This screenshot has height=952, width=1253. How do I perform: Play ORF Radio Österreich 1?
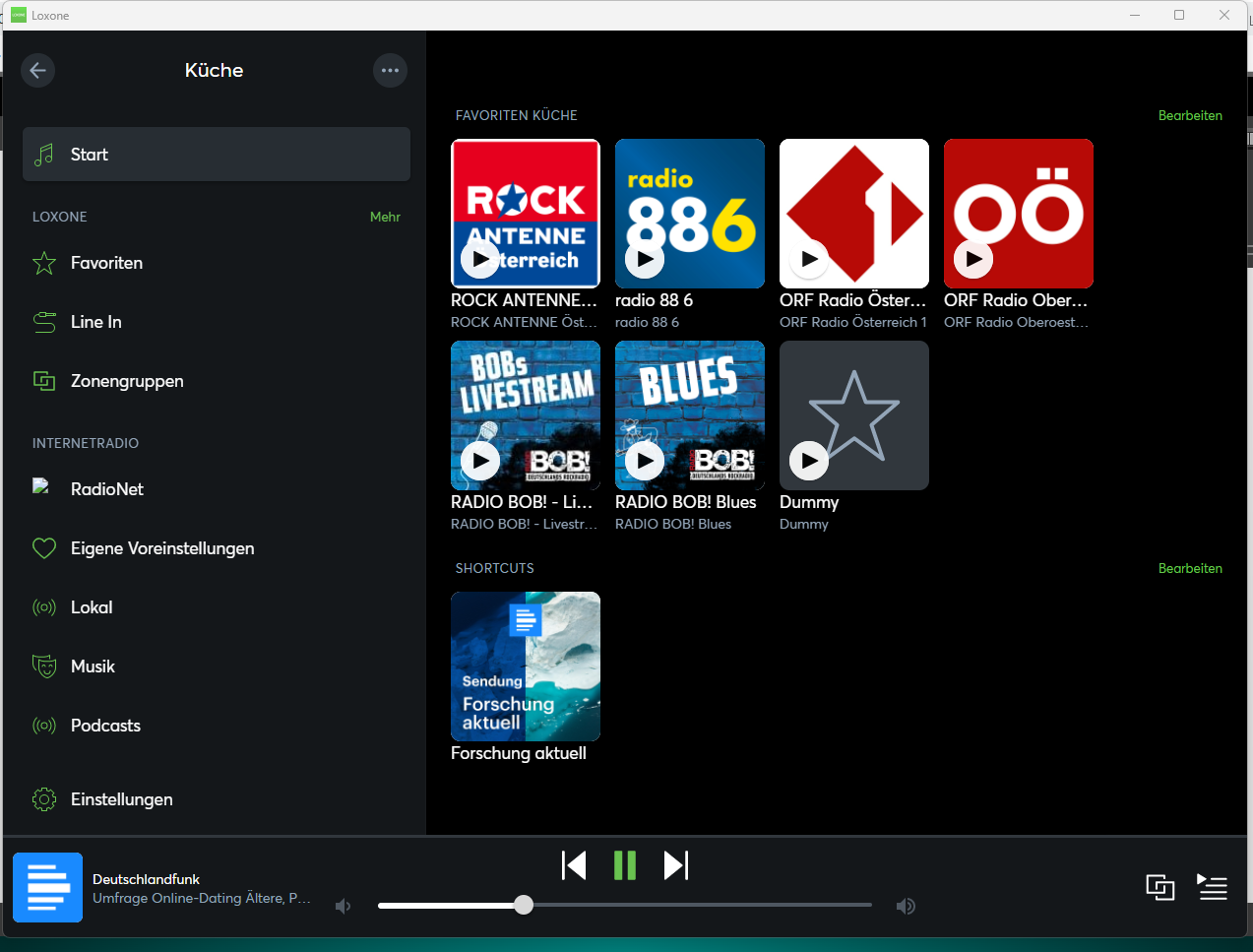point(809,259)
